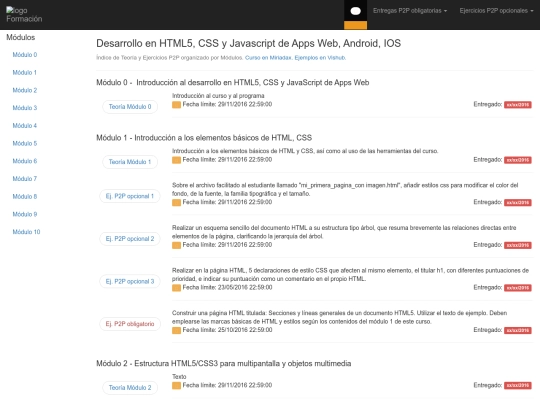The image size is (540, 405).
Task: Open the Ej. P2P opcional 3 button
Action: [130, 281]
